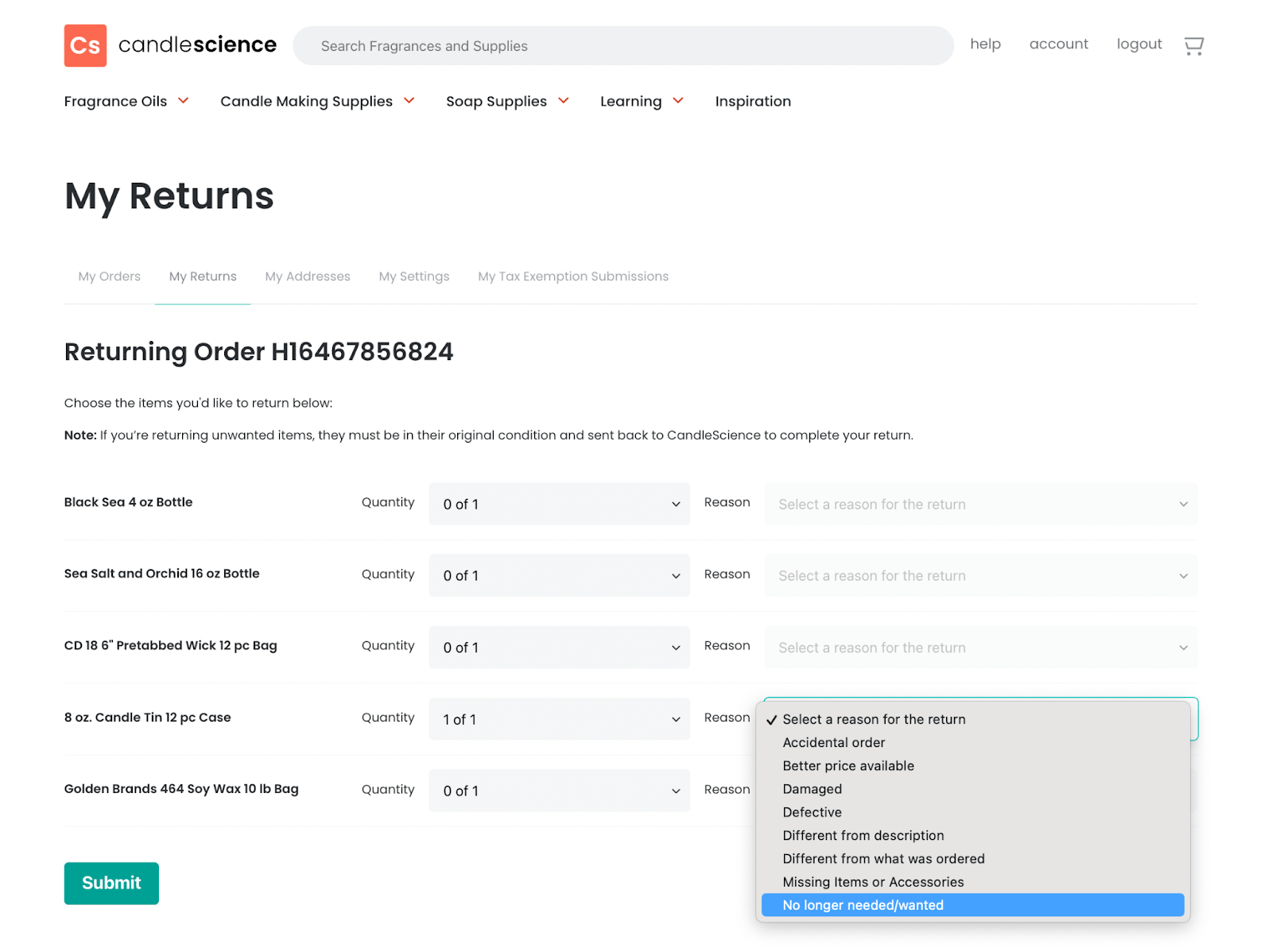Image resolution: width=1272 pixels, height=952 pixels.
Task: Click the Search Fragrances and Supplies field
Action: click(x=623, y=45)
